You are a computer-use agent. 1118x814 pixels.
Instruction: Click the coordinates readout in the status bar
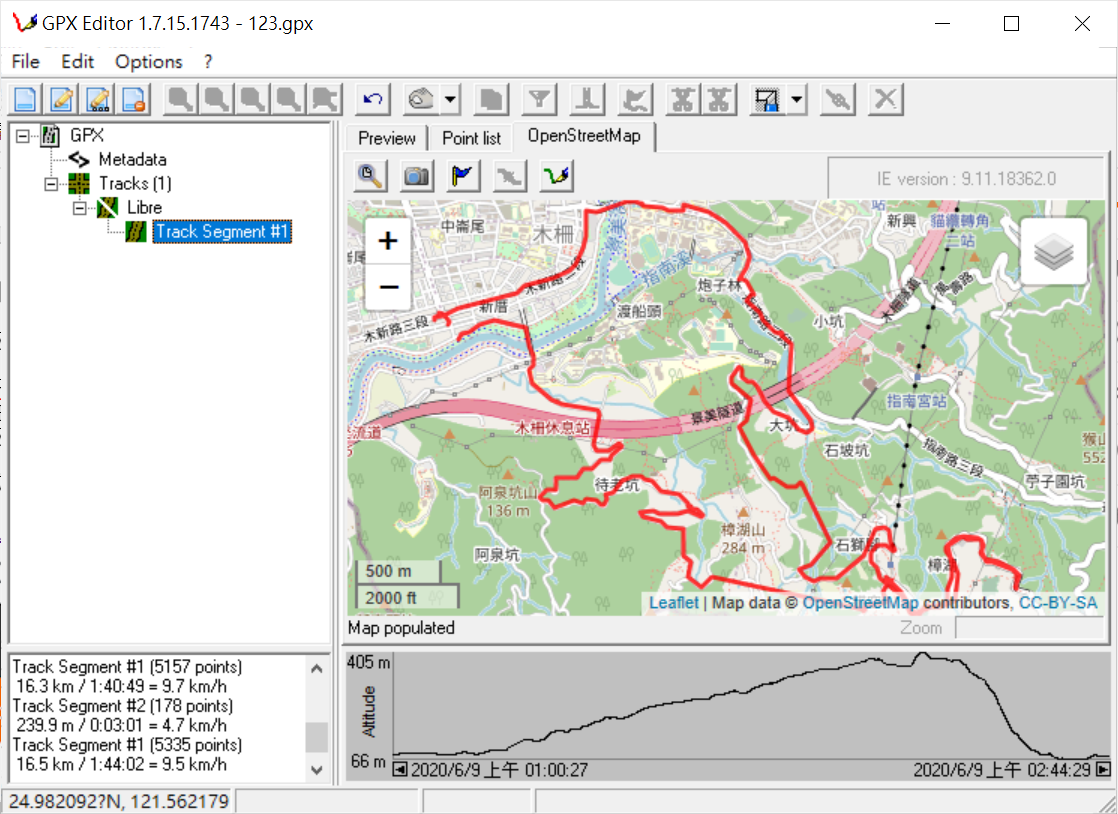click(118, 801)
